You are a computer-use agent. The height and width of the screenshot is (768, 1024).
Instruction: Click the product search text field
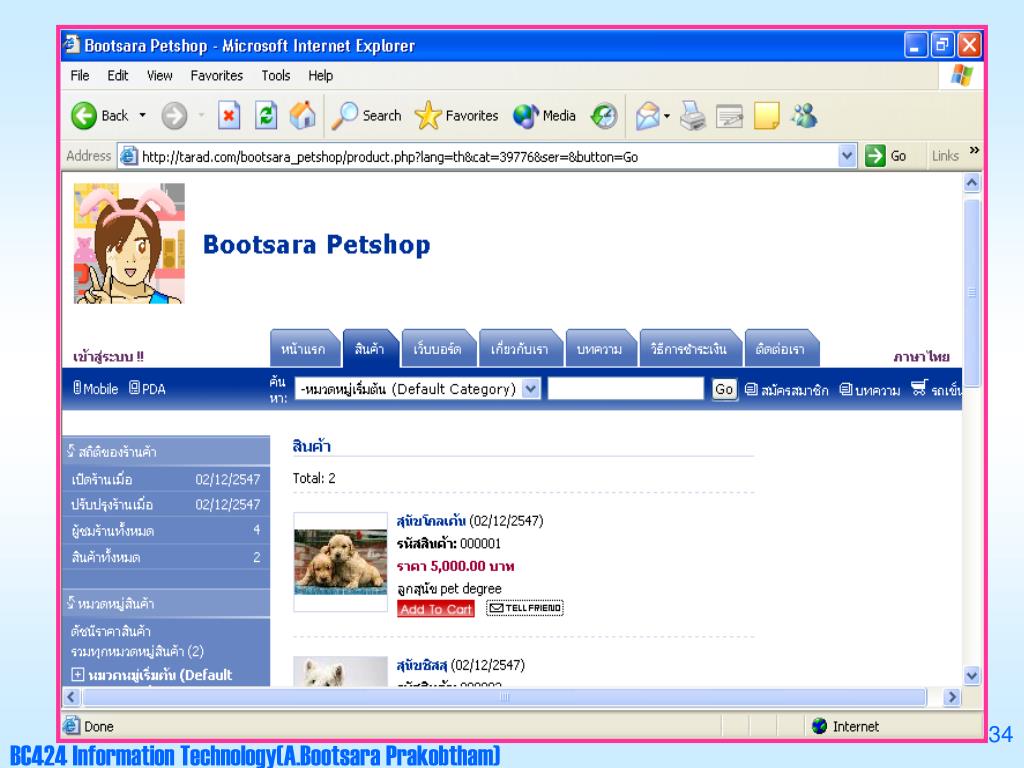point(625,389)
